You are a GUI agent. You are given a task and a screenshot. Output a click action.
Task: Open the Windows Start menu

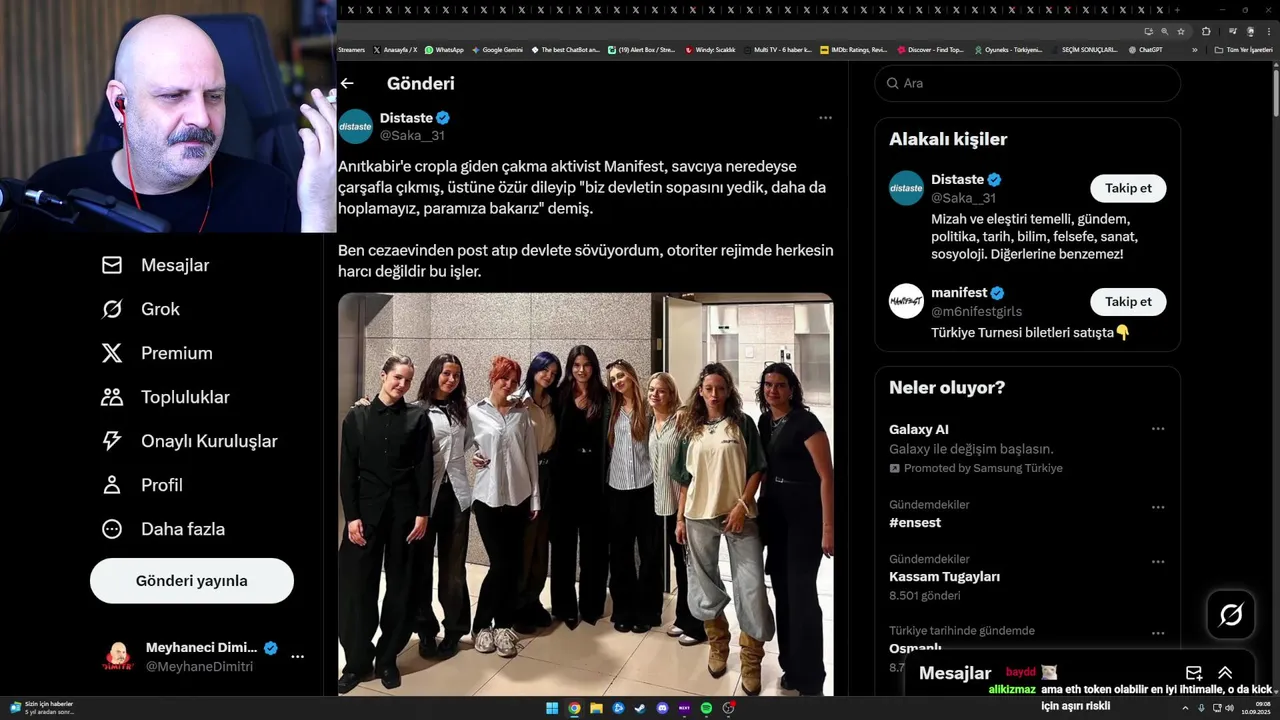pos(552,708)
